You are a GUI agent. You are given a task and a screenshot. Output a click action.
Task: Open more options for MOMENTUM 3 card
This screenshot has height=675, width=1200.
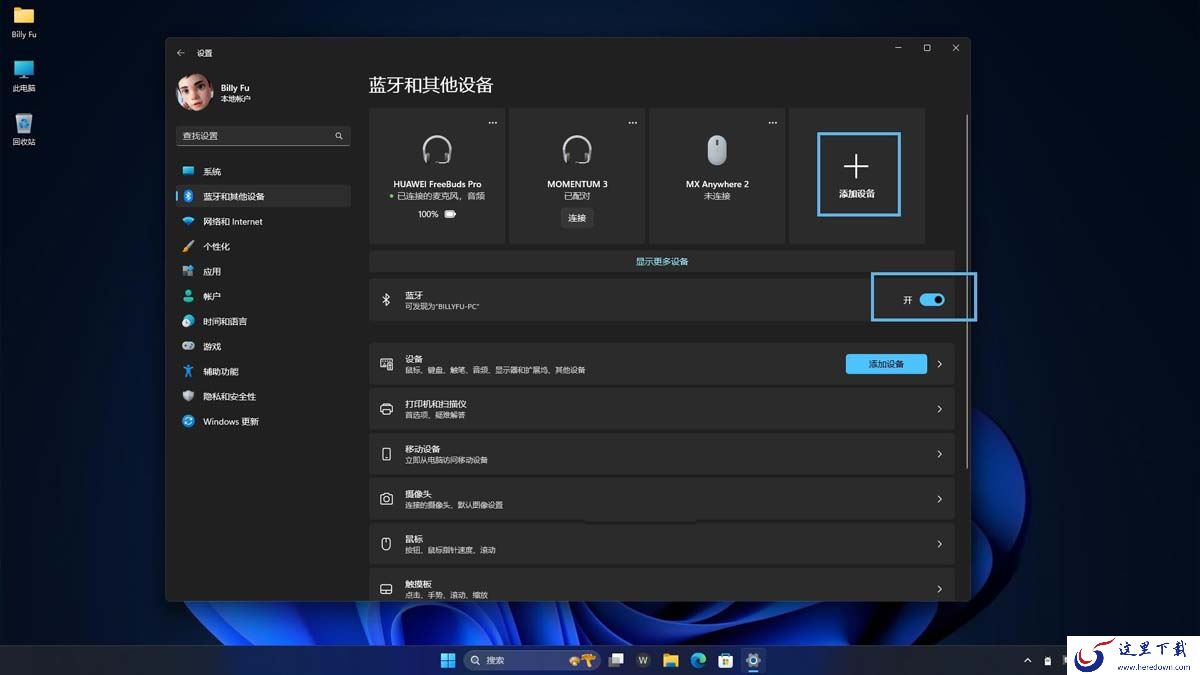click(x=632, y=122)
